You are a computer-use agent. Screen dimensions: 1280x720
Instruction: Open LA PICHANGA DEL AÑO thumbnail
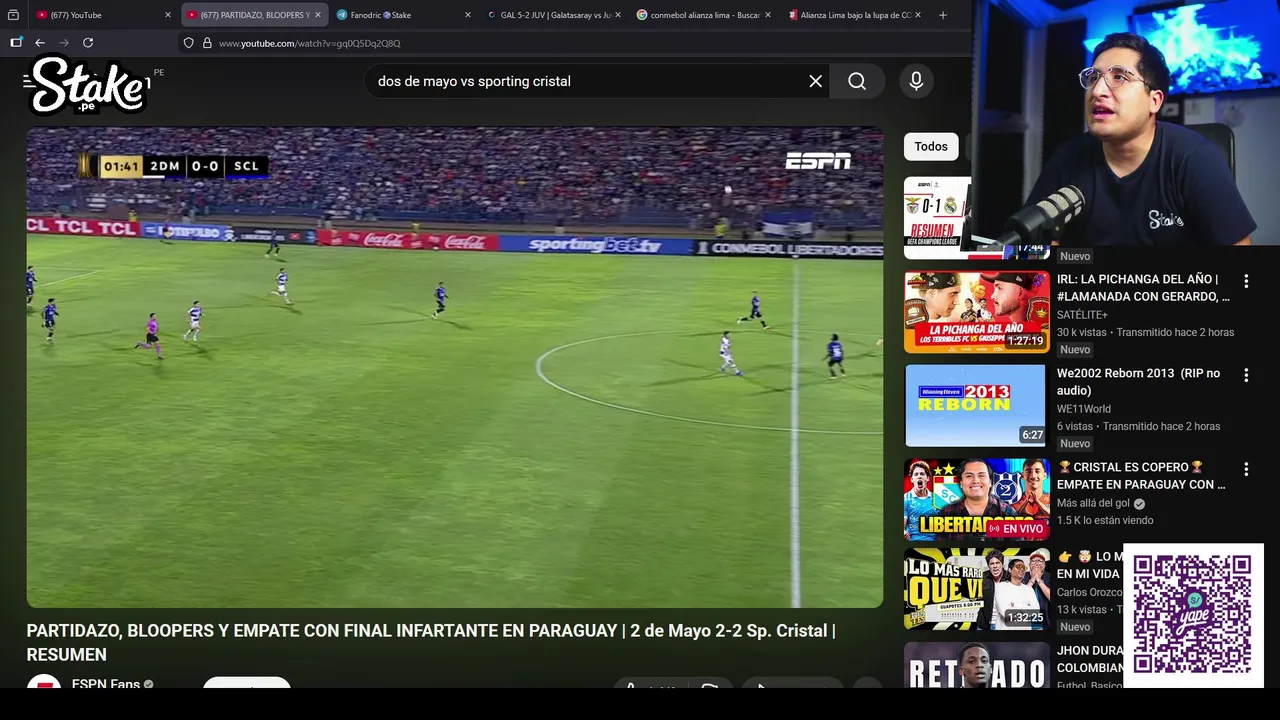coord(977,312)
